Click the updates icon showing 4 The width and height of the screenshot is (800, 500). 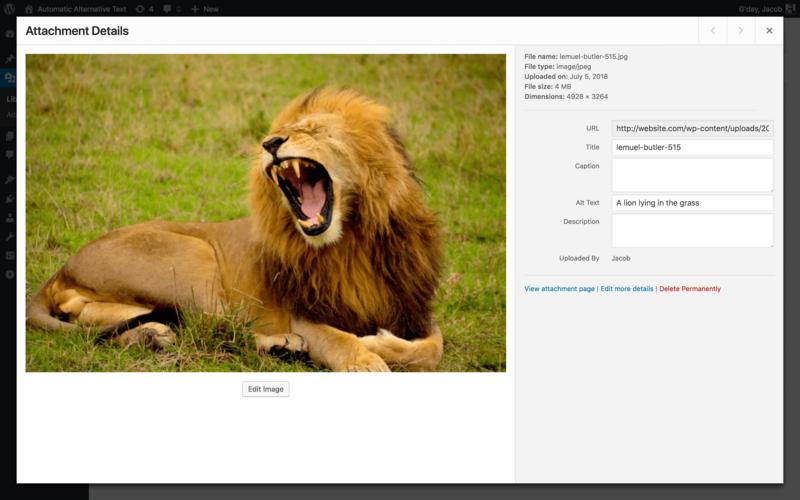point(144,8)
